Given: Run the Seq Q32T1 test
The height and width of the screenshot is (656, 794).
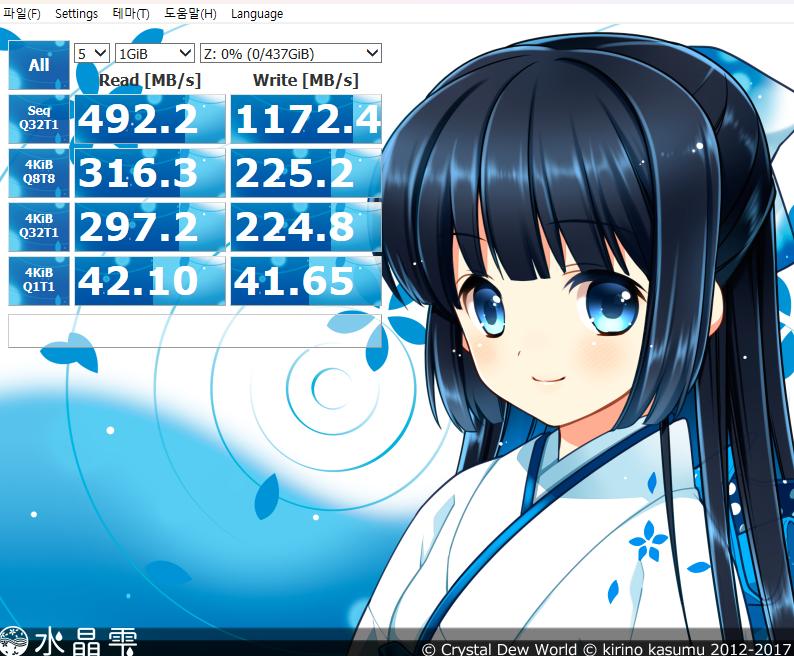Looking at the screenshot, I should [x=39, y=119].
